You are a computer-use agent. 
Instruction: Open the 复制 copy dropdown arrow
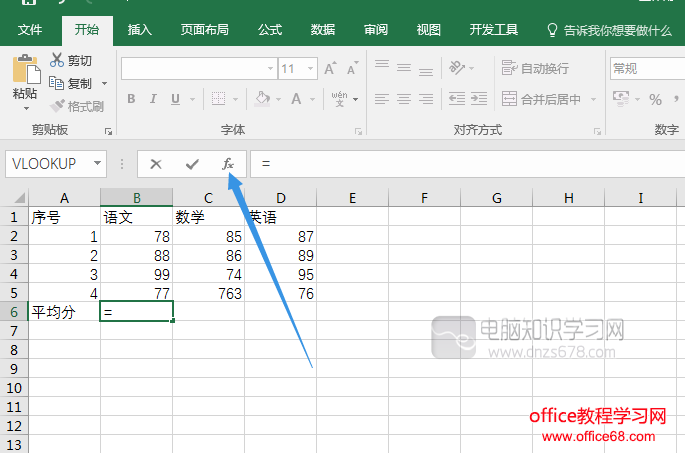pos(105,83)
